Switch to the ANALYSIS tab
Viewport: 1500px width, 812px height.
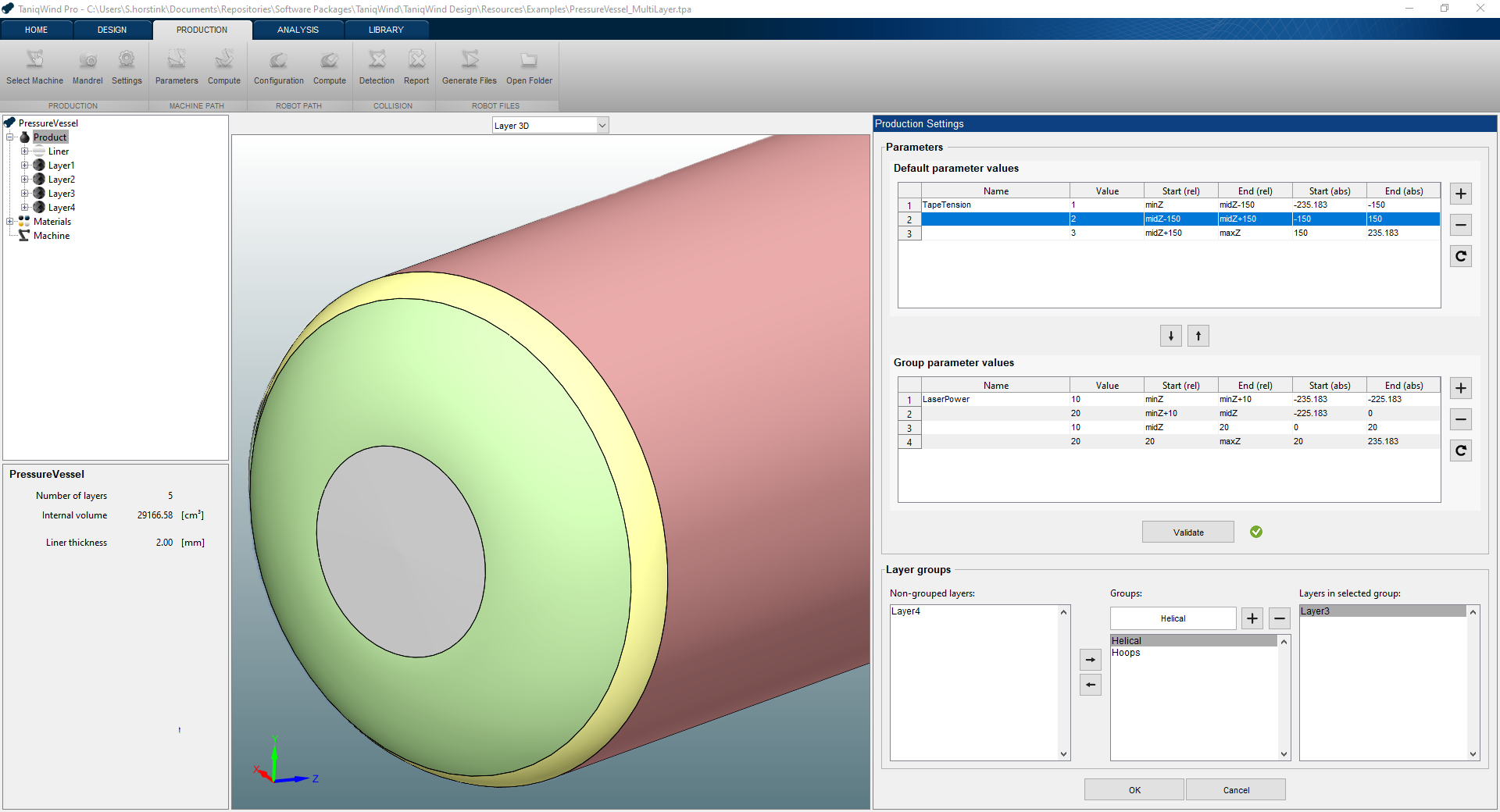(298, 30)
